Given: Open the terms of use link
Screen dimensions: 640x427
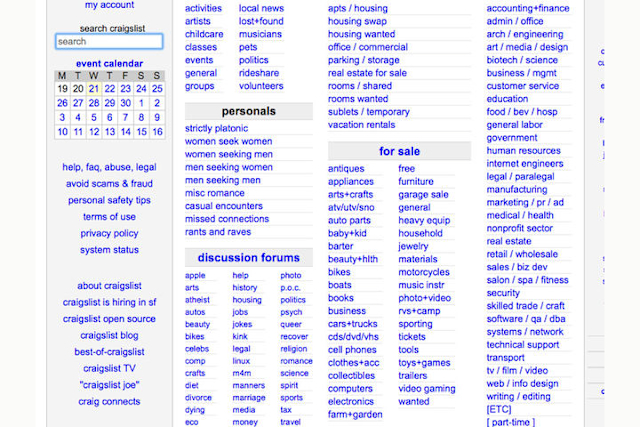Looking at the screenshot, I should [109, 217].
